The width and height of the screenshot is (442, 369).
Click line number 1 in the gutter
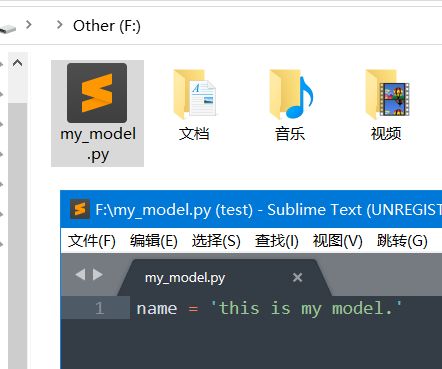coord(99,308)
